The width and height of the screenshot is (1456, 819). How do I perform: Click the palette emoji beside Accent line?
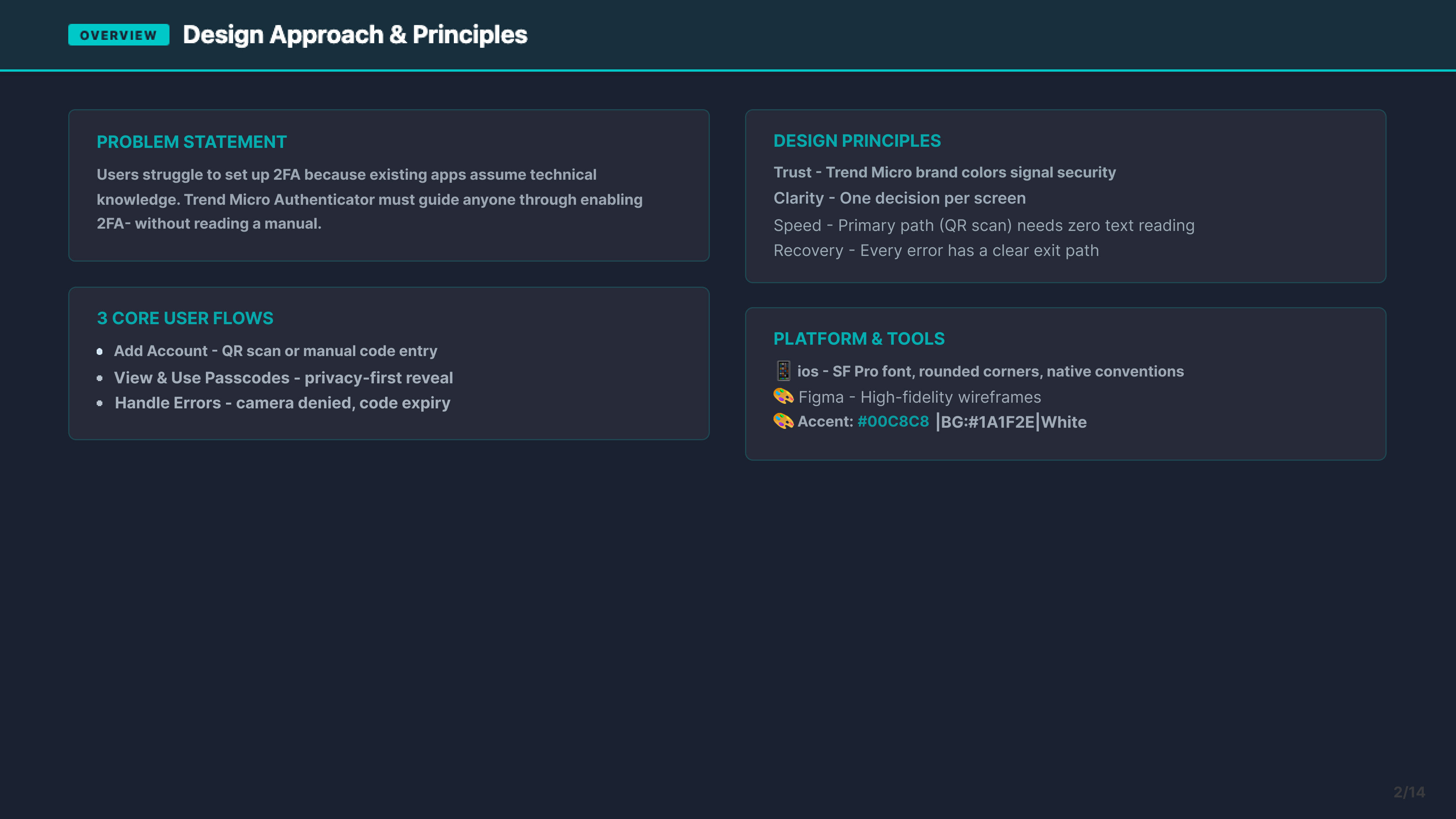[x=783, y=422]
